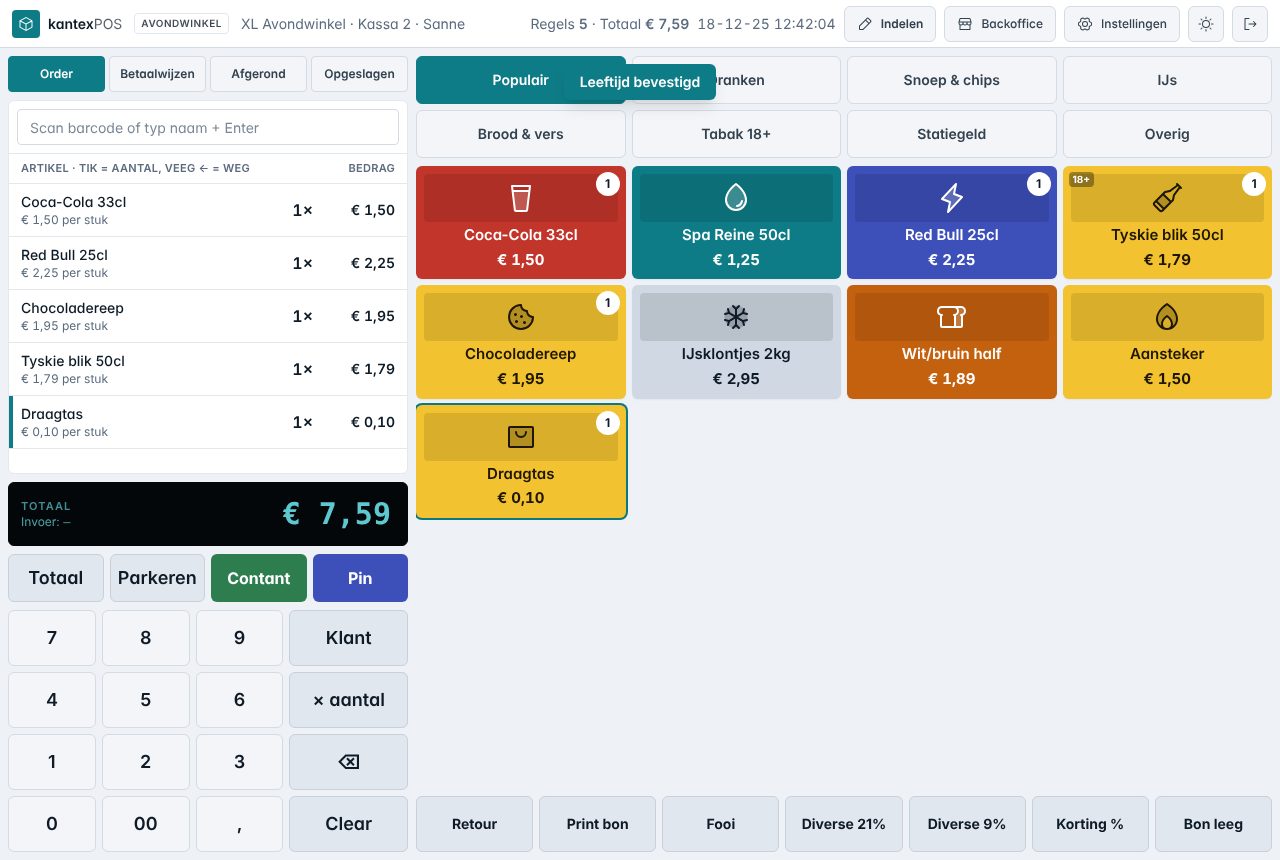Screen dimensions: 1280x860
Task: Open Instellingen settings
Action: (x=1122, y=24)
